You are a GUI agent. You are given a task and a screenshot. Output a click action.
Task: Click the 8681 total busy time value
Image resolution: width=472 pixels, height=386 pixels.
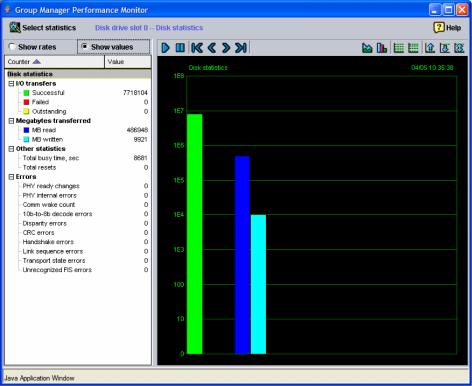(140, 158)
